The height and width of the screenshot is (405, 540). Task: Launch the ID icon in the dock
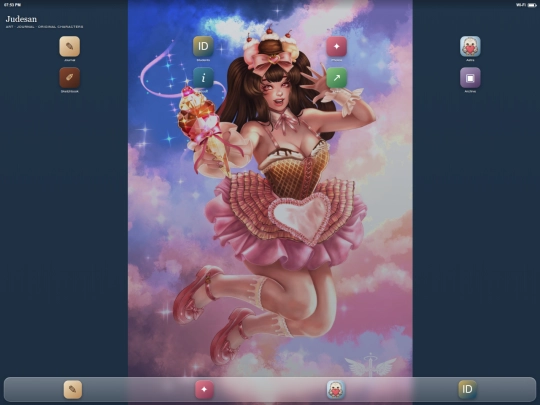coord(467,390)
